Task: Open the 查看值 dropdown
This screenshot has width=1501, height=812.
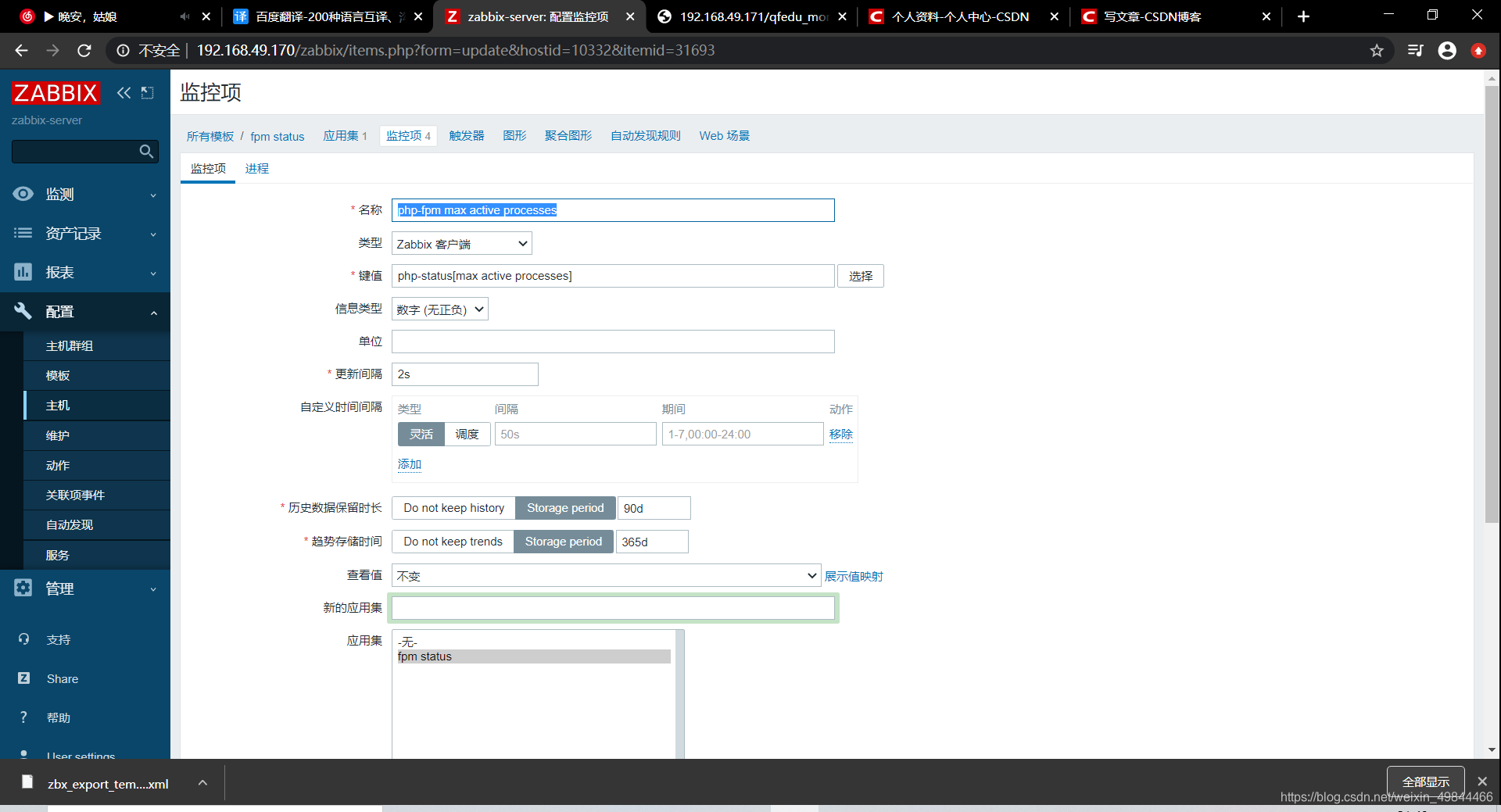Action: (606, 576)
